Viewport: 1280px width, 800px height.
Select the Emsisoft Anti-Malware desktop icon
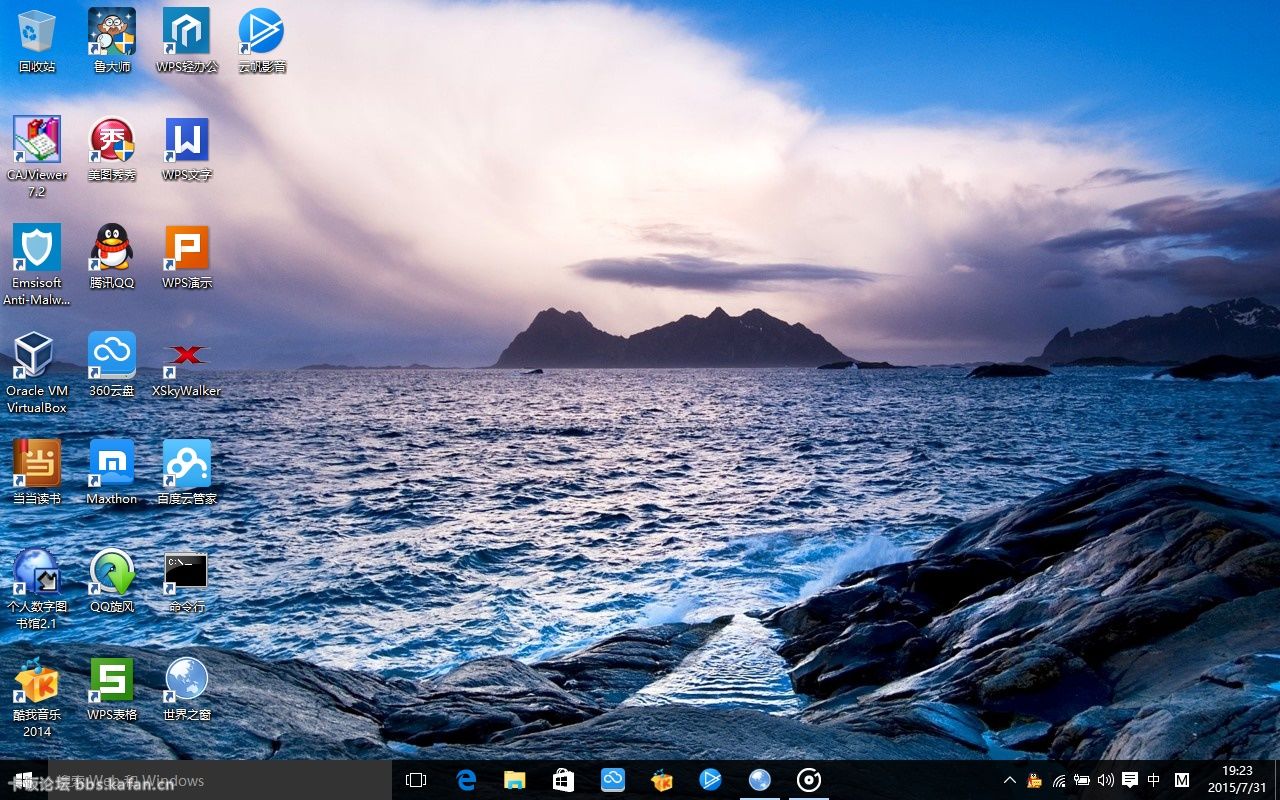37,265
